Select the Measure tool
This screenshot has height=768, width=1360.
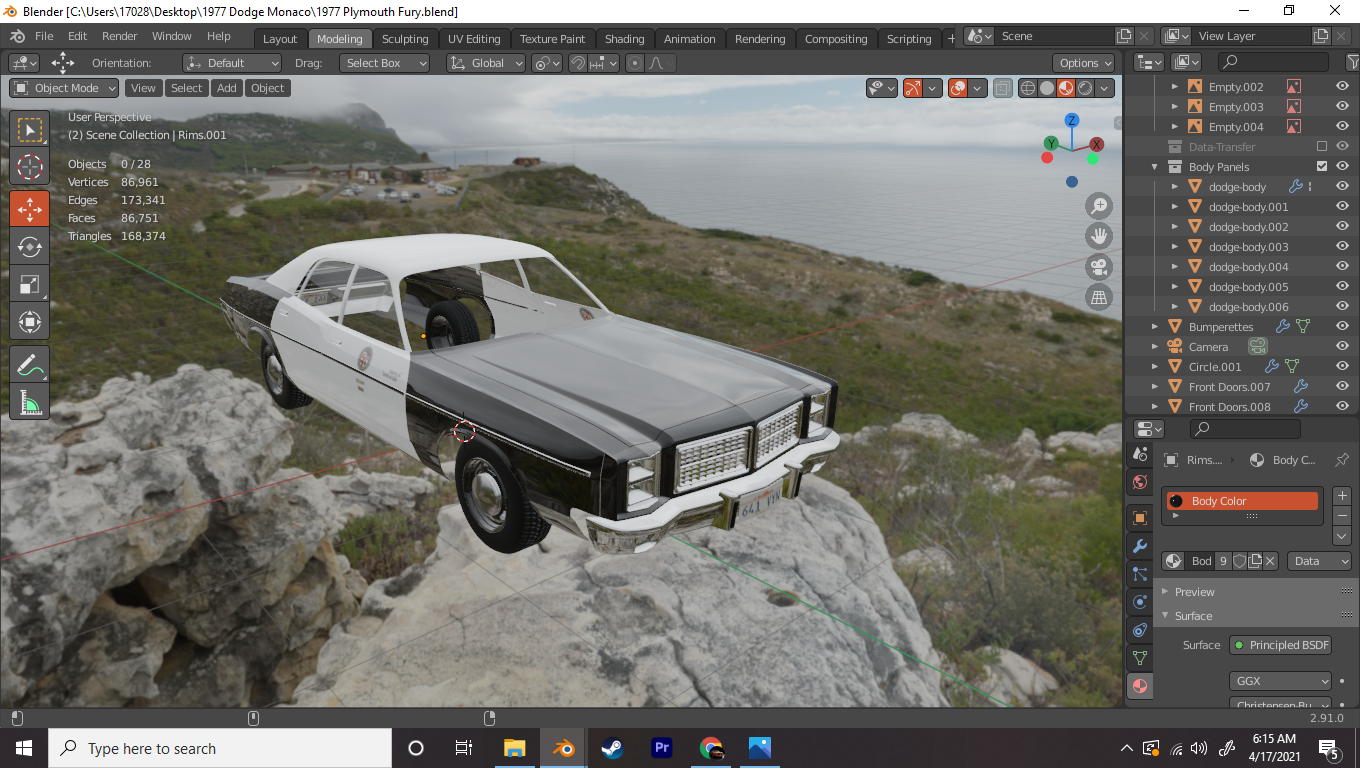pyautogui.click(x=30, y=402)
